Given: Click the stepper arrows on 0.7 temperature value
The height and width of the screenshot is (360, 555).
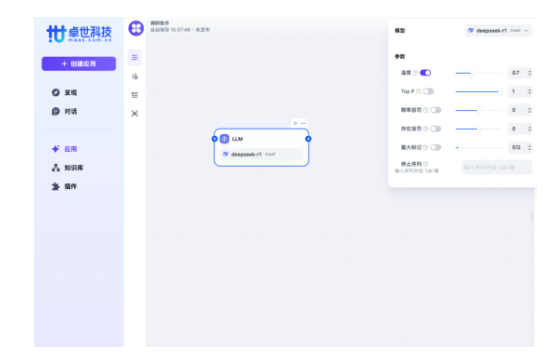Looking at the screenshot, I should coord(530,73).
